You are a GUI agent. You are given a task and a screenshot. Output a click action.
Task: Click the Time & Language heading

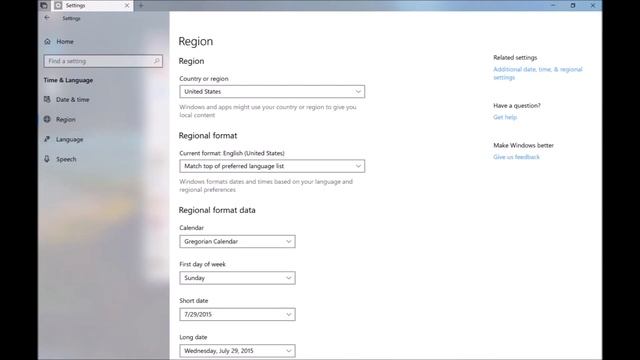coord(68,80)
